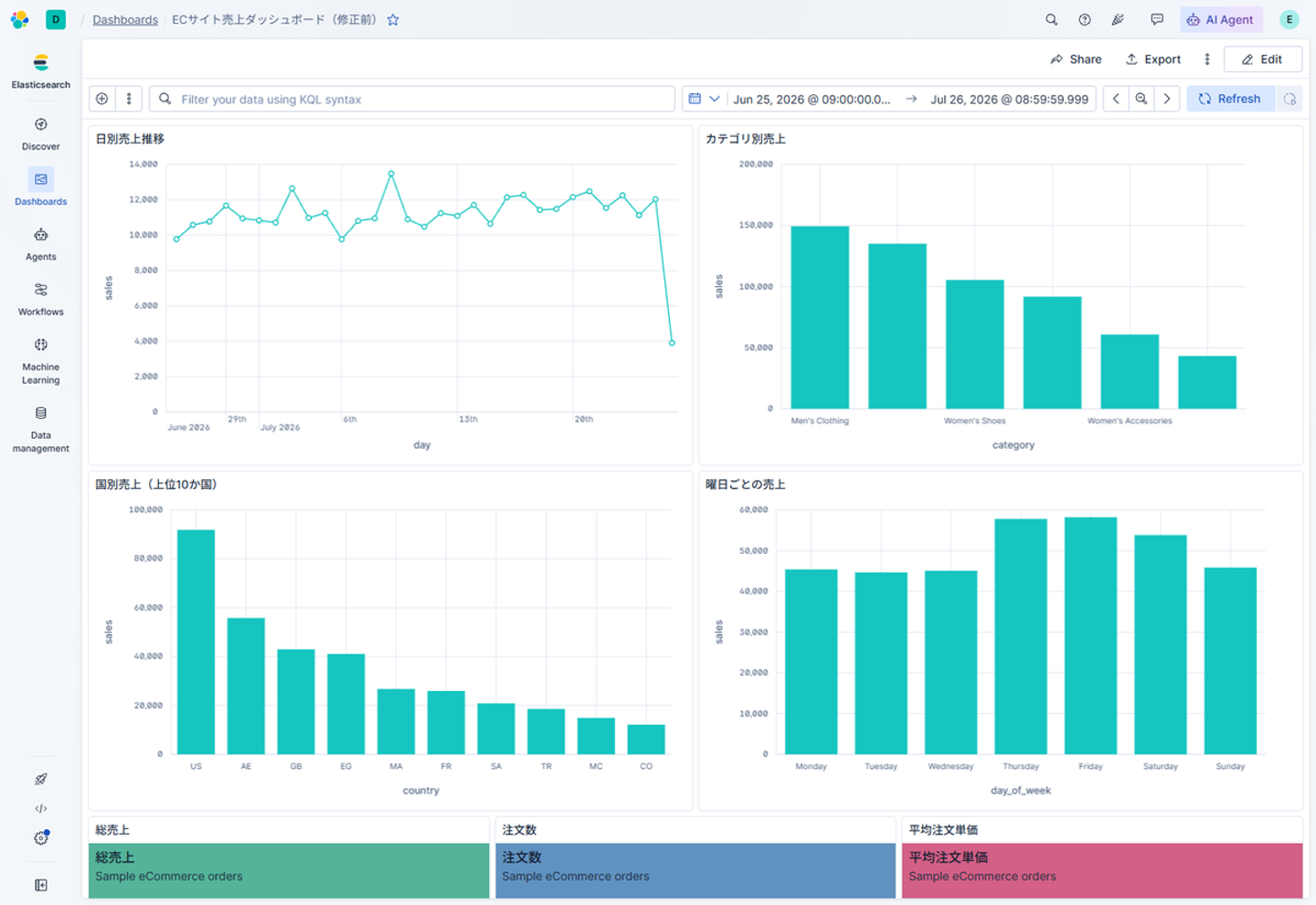Click the rocket icon in the sidebar

click(x=41, y=780)
